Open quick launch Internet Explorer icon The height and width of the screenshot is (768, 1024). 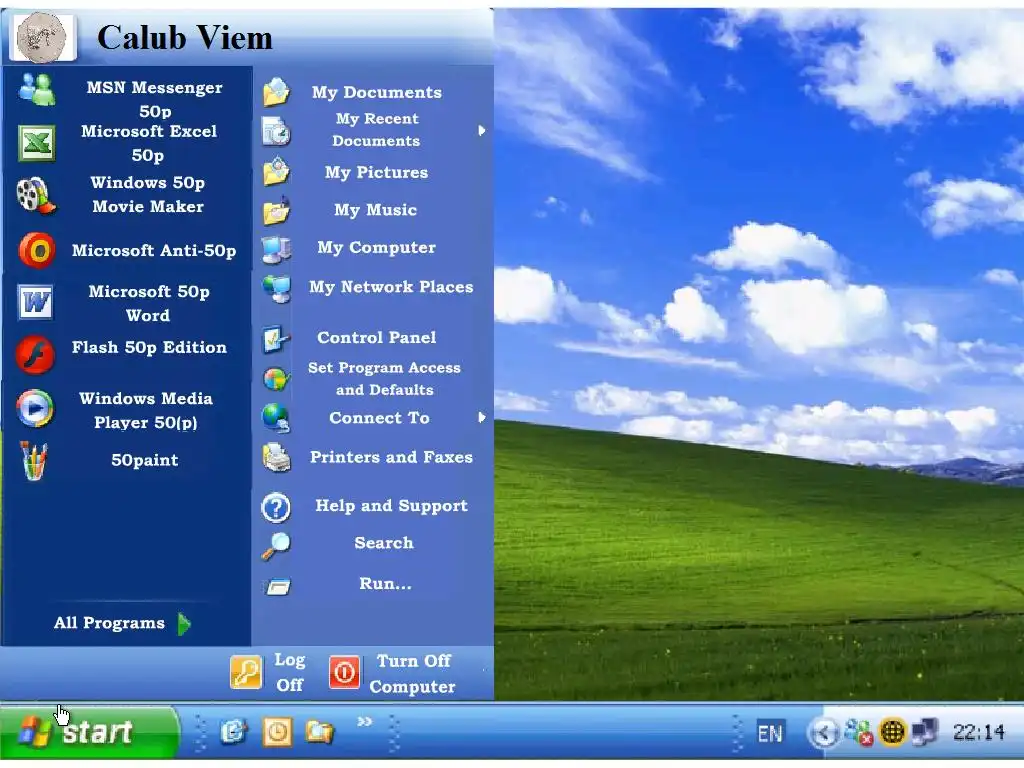coord(234,731)
